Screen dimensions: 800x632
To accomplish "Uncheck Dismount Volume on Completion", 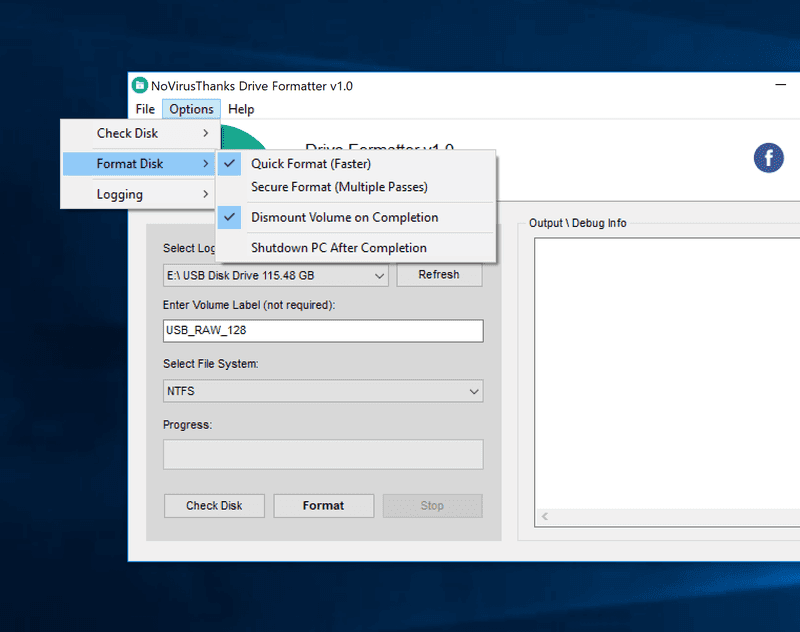I will click(344, 217).
